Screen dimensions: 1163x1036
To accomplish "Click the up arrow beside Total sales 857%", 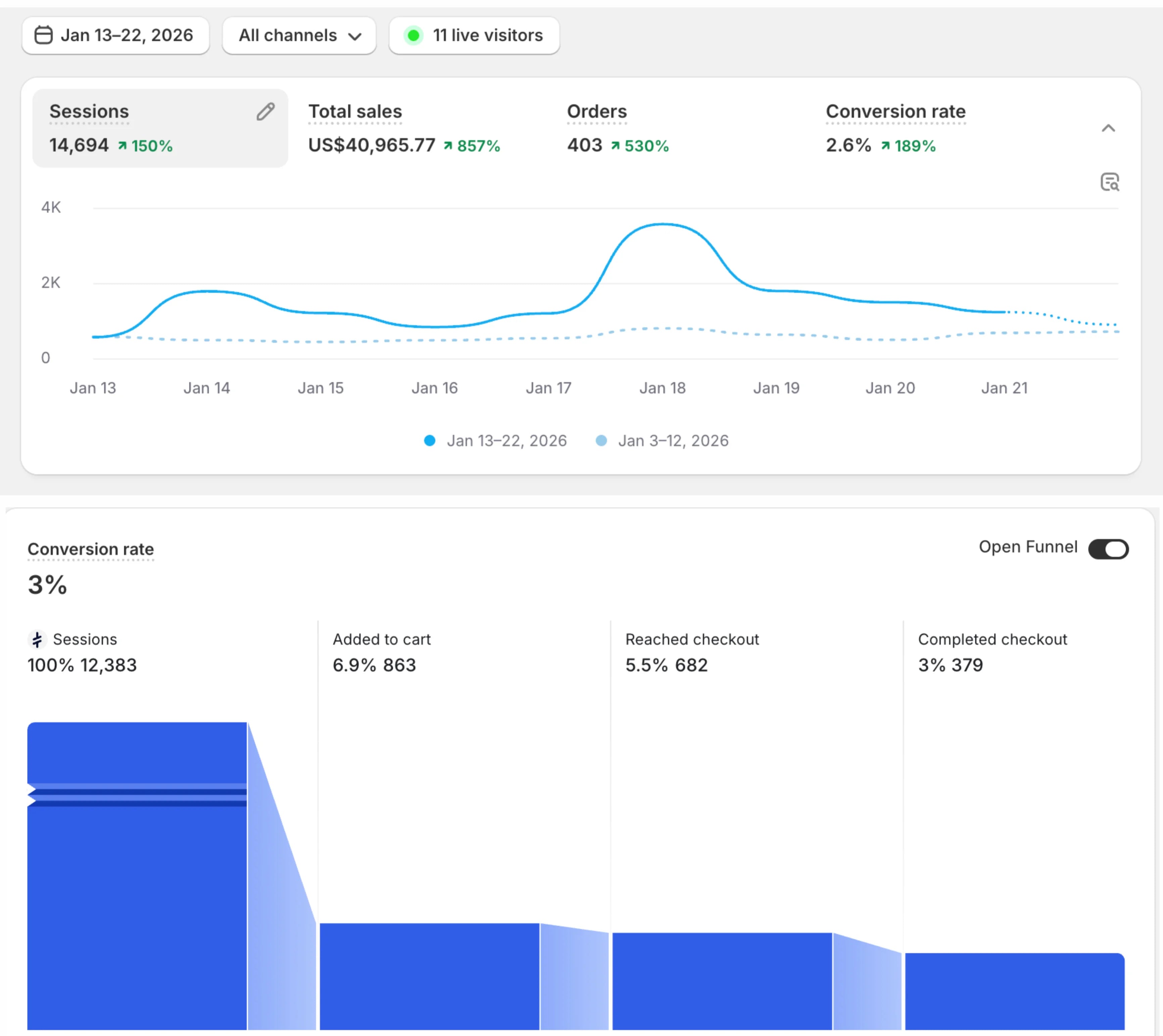I will pos(448,146).
